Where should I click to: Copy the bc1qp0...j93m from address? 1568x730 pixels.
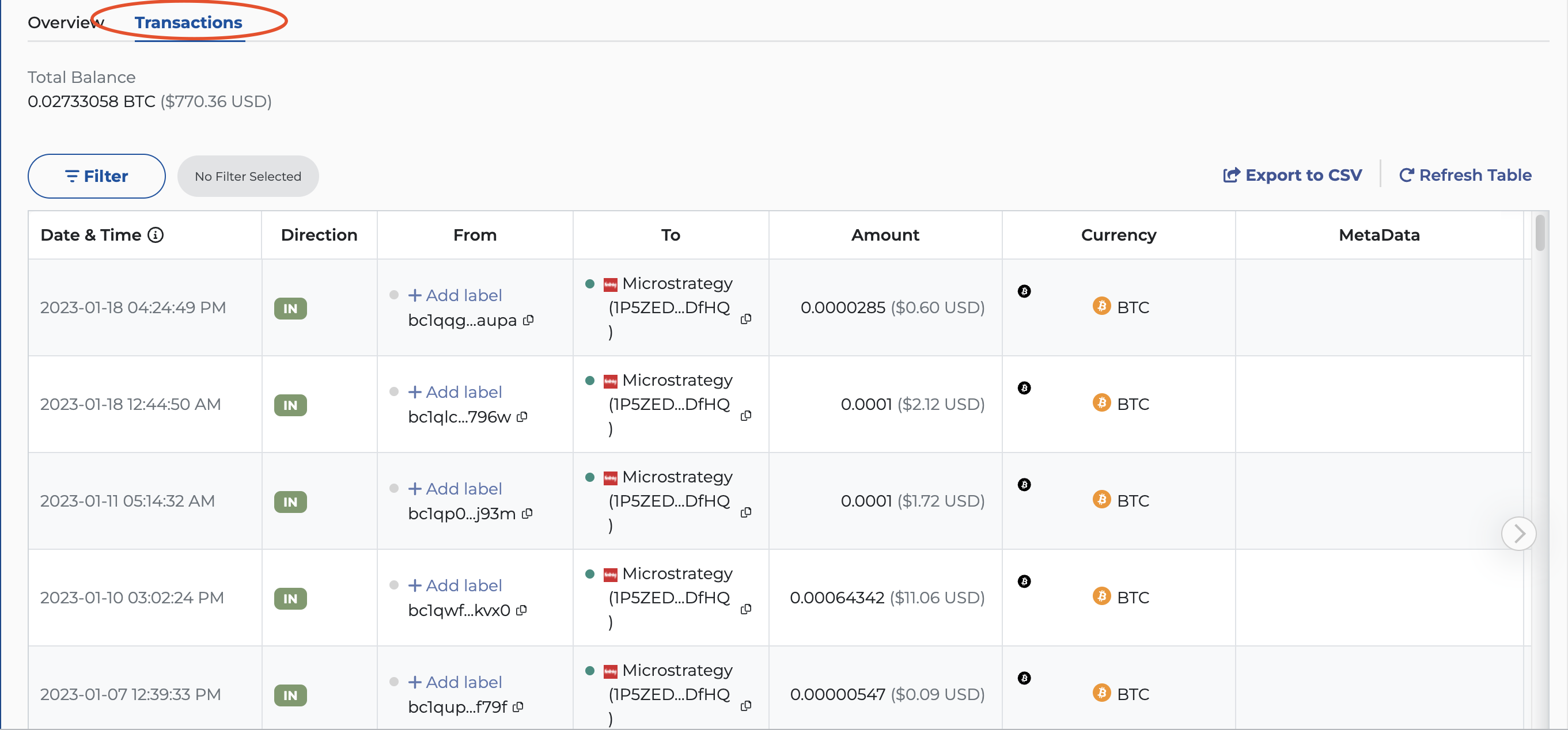tap(527, 514)
